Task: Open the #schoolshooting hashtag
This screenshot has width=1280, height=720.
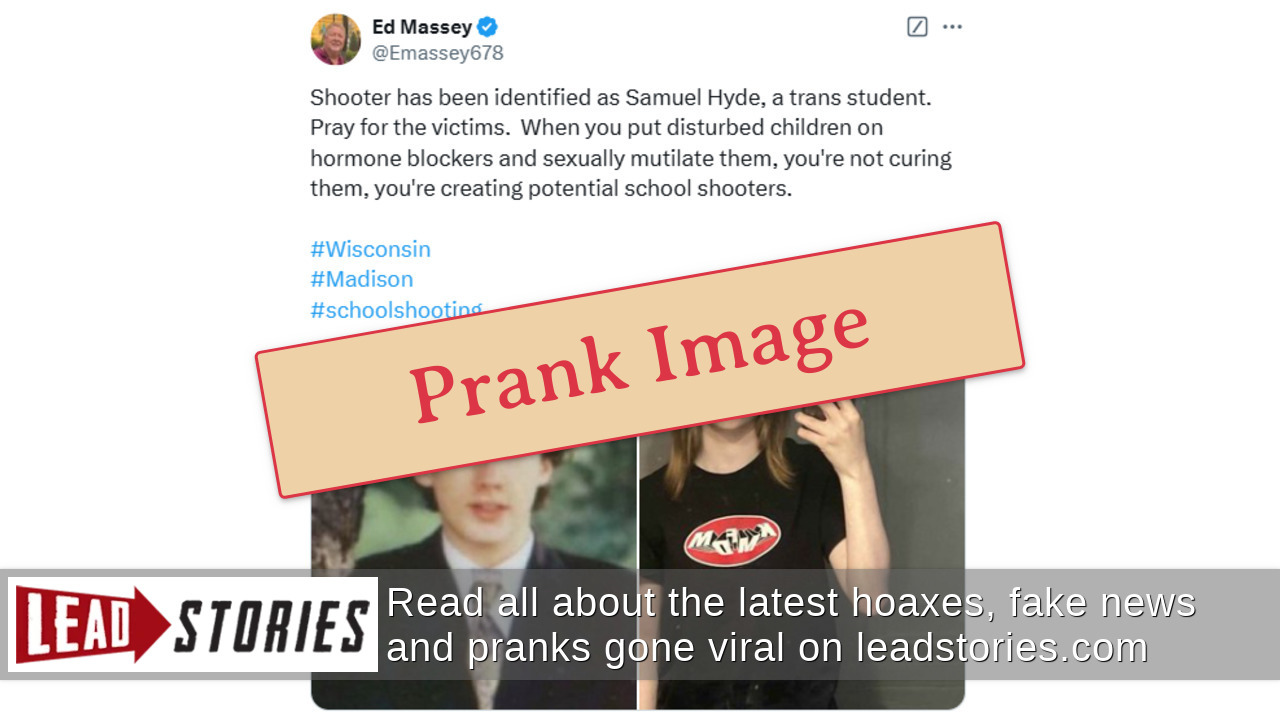Action: (396, 309)
